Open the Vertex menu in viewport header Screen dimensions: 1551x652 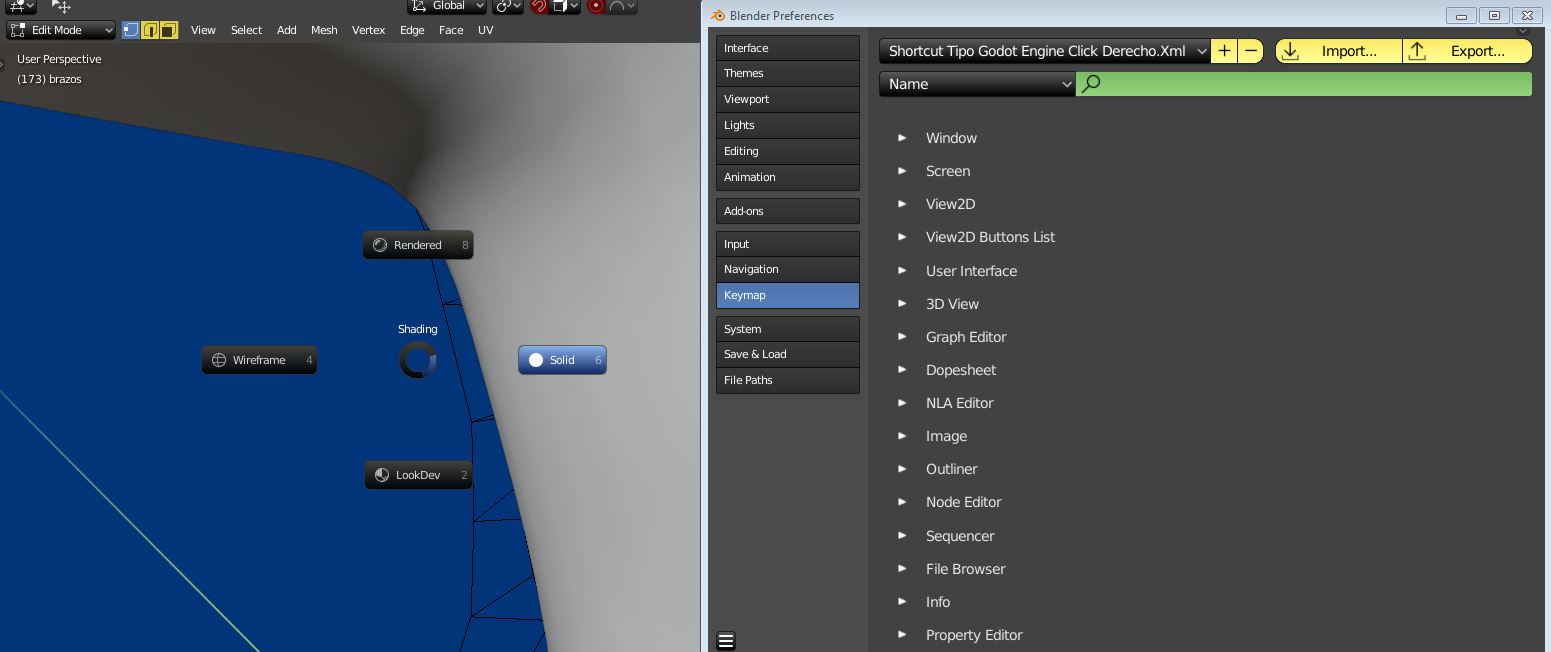coord(369,30)
